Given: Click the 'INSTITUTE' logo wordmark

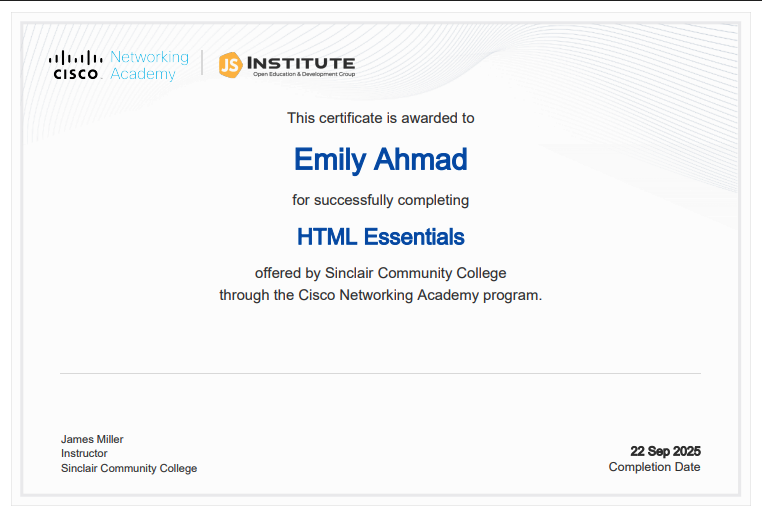Looking at the screenshot, I should 300,62.
